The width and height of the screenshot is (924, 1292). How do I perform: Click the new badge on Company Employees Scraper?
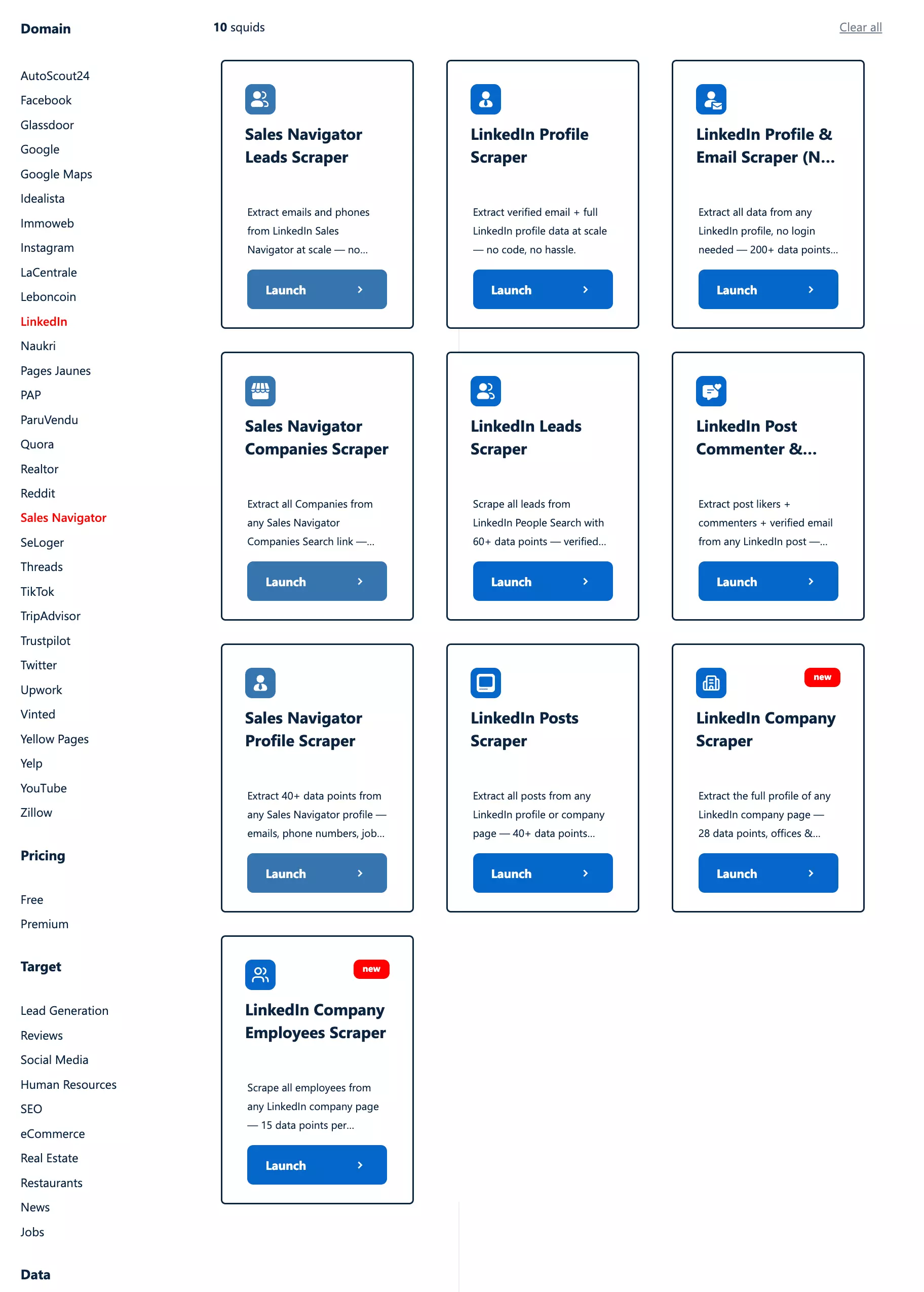pos(371,969)
